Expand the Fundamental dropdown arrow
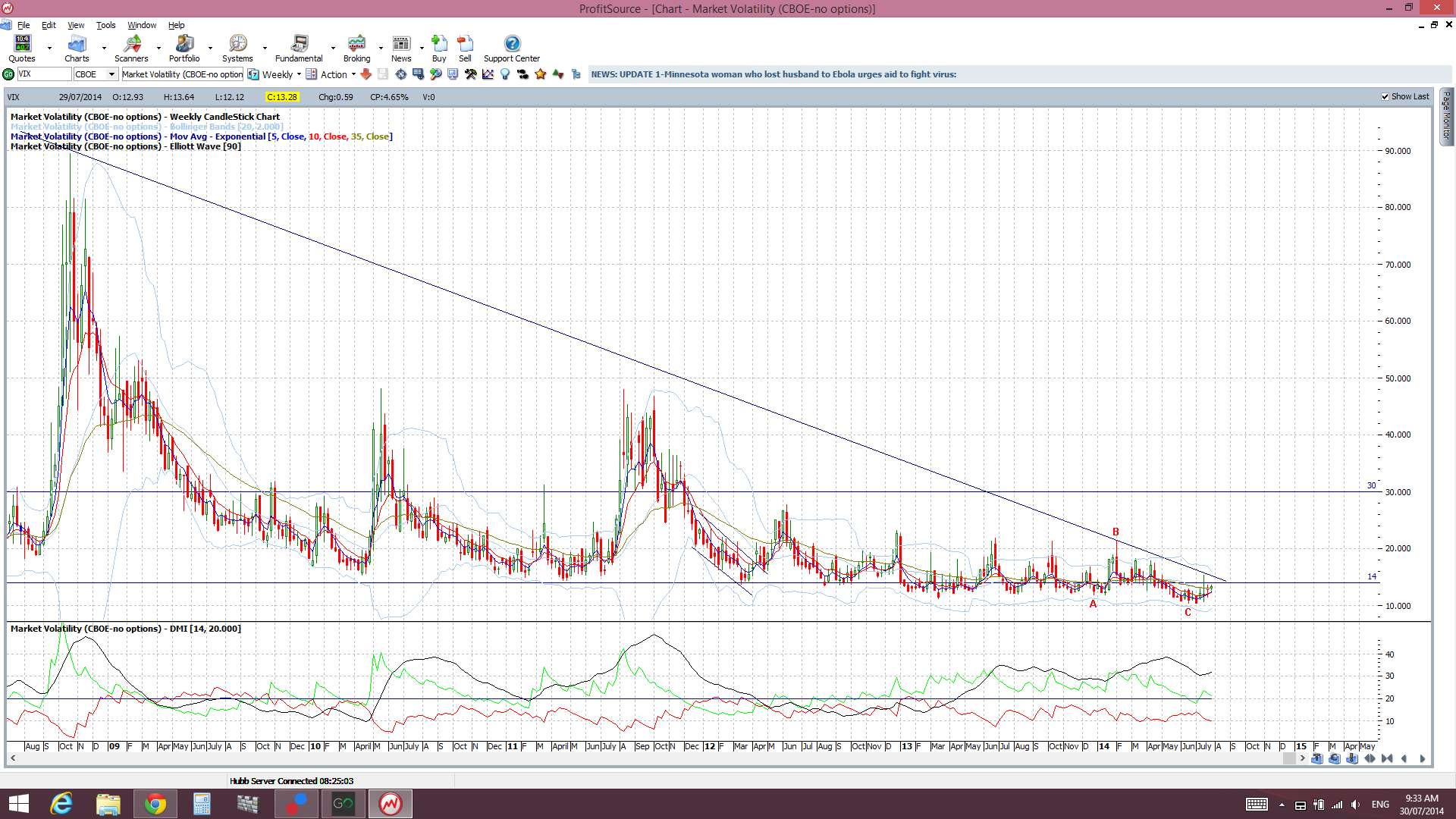This screenshot has width=1456, height=819. pos(333,48)
